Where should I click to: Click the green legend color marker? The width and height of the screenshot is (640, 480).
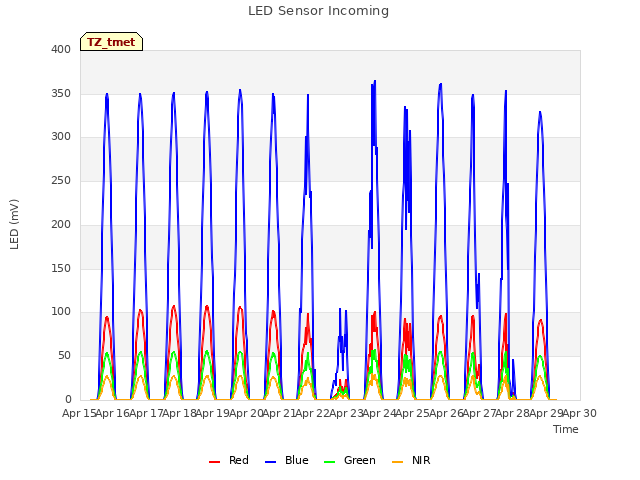pos(329,462)
